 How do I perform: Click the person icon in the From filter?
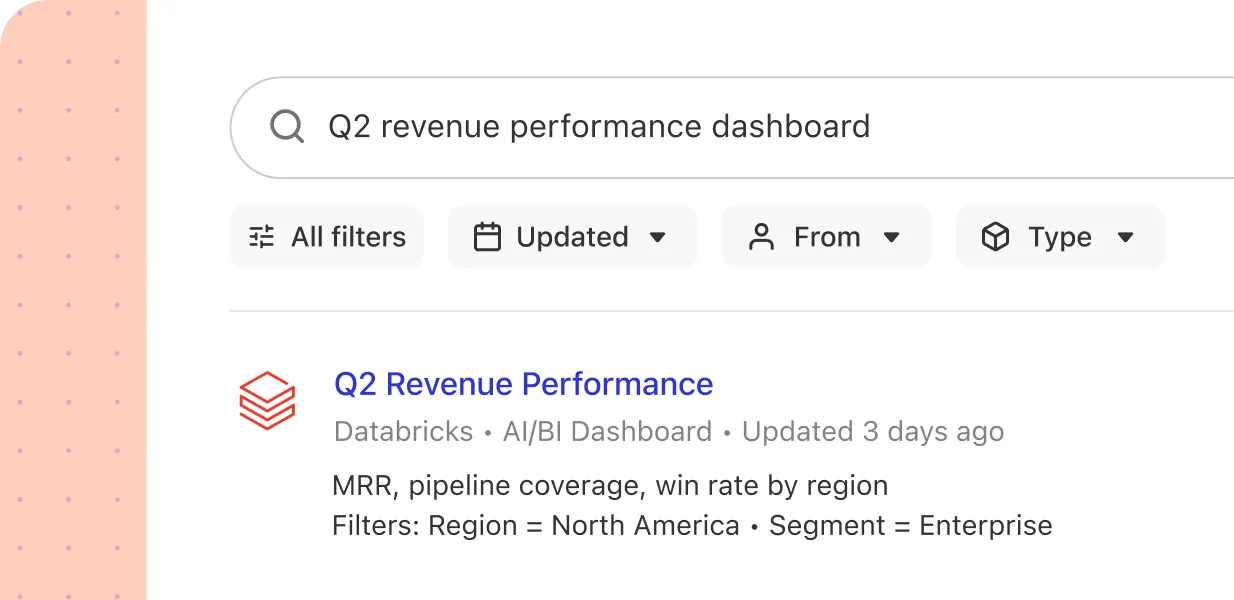click(764, 236)
